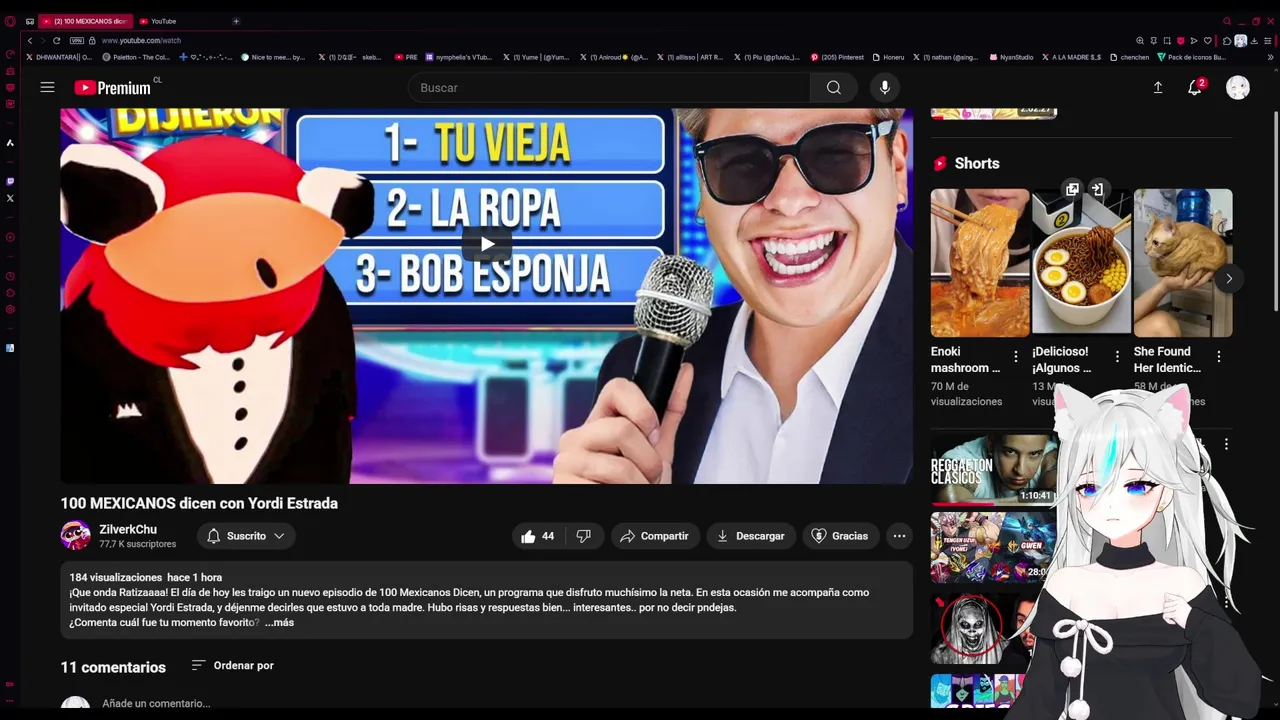Screen dimensions: 1280x720
Task: Open the (205) Pinterest bookmark
Action: tap(837, 57)
